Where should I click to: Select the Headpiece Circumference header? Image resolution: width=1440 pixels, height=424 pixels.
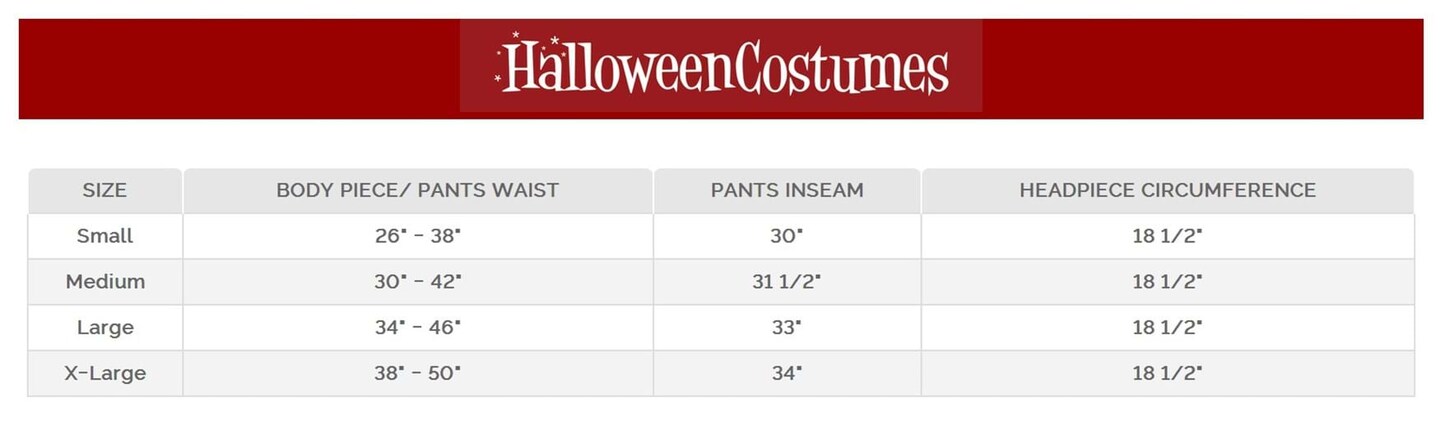coord(1167,190)
